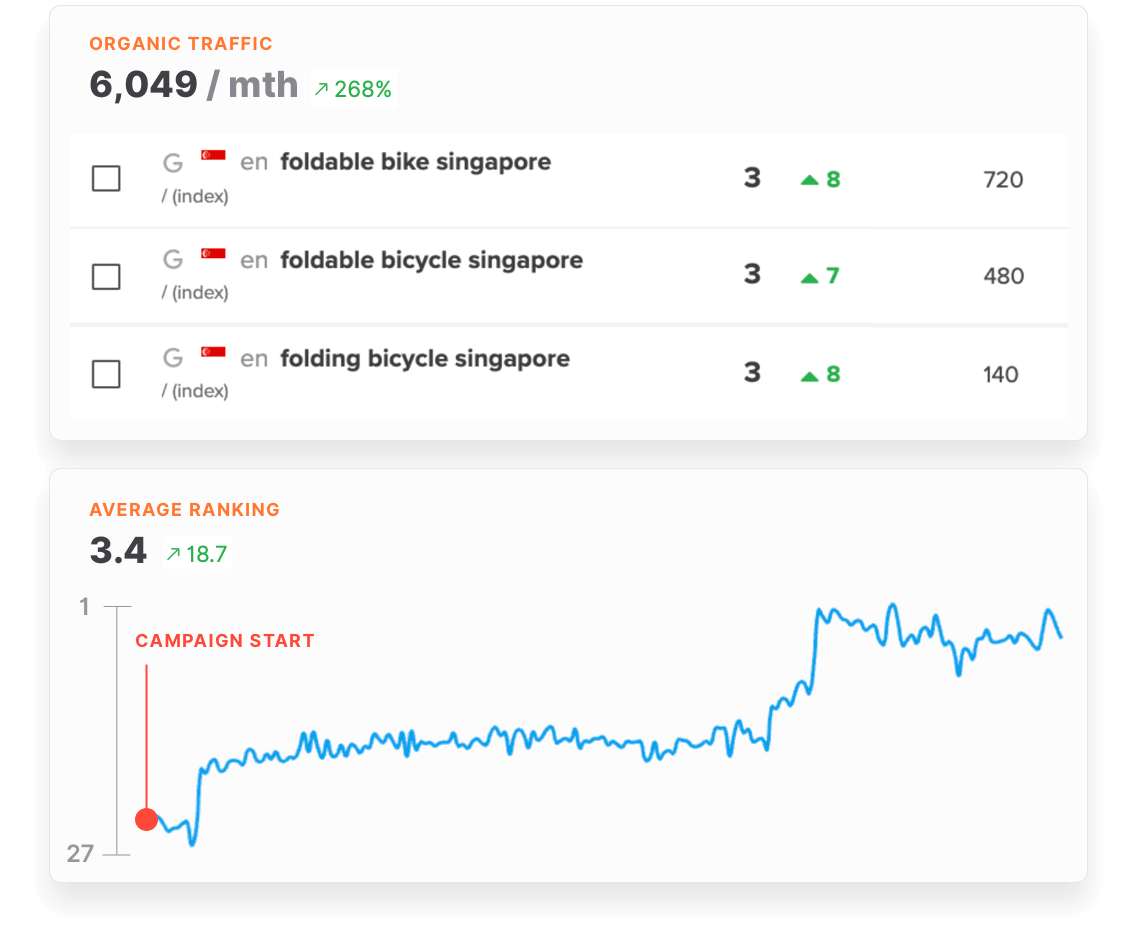This screenshot has width=1136, height=936.
Task: Check the folding bicycle singapore checkbox
Action: 106,373
